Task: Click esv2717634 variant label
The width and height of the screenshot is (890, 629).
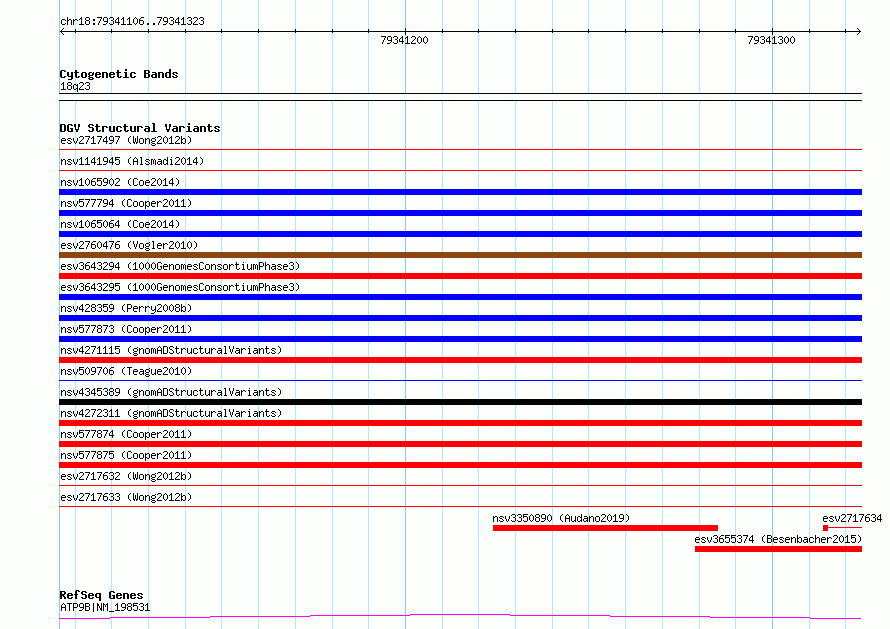Action: pyautogui.click(x=852, y=518)
